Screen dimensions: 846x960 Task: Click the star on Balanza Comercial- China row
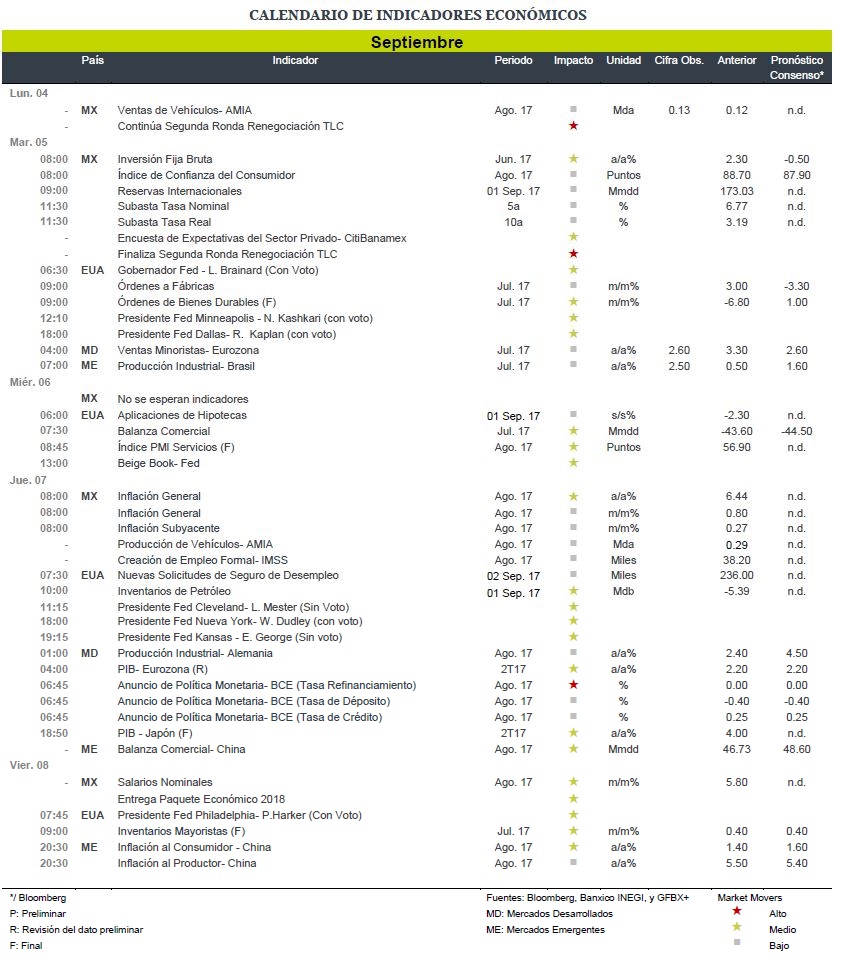coord(573,748)
